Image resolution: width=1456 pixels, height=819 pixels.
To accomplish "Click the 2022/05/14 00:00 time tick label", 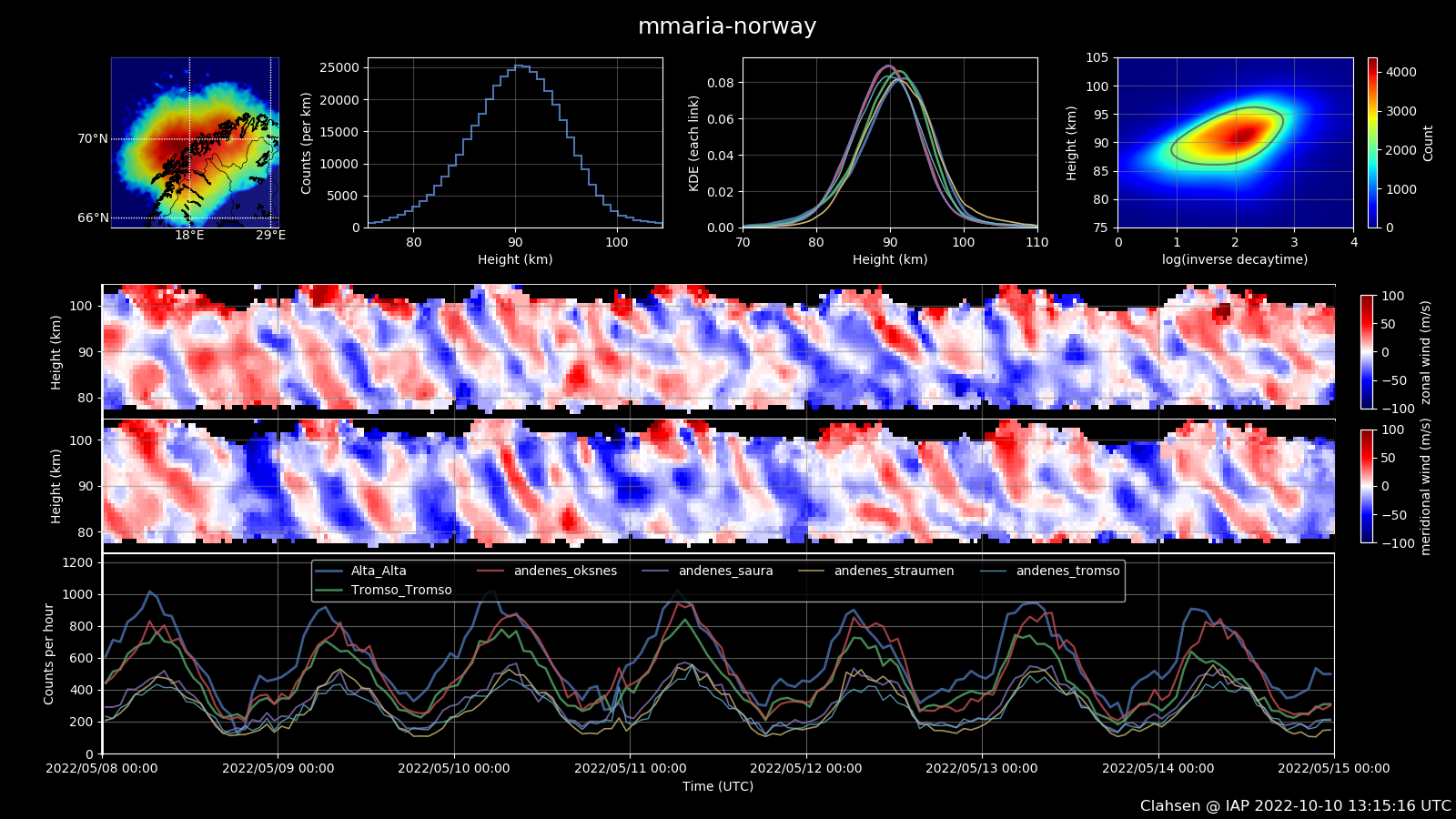I will (x=1158, y=768).
